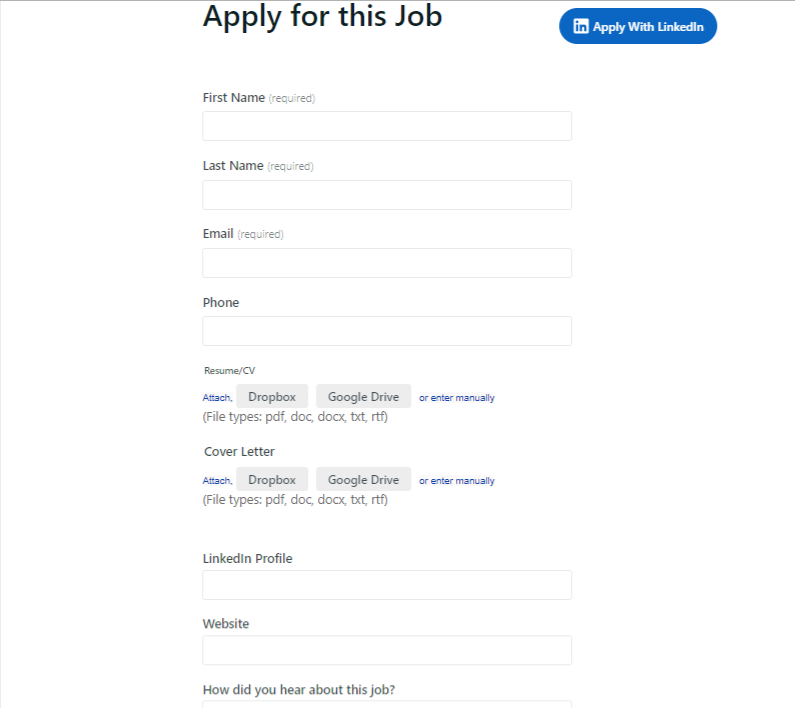Click 'or enter manually' for Cover Letter
795x708 pixels.
(457, 481)
